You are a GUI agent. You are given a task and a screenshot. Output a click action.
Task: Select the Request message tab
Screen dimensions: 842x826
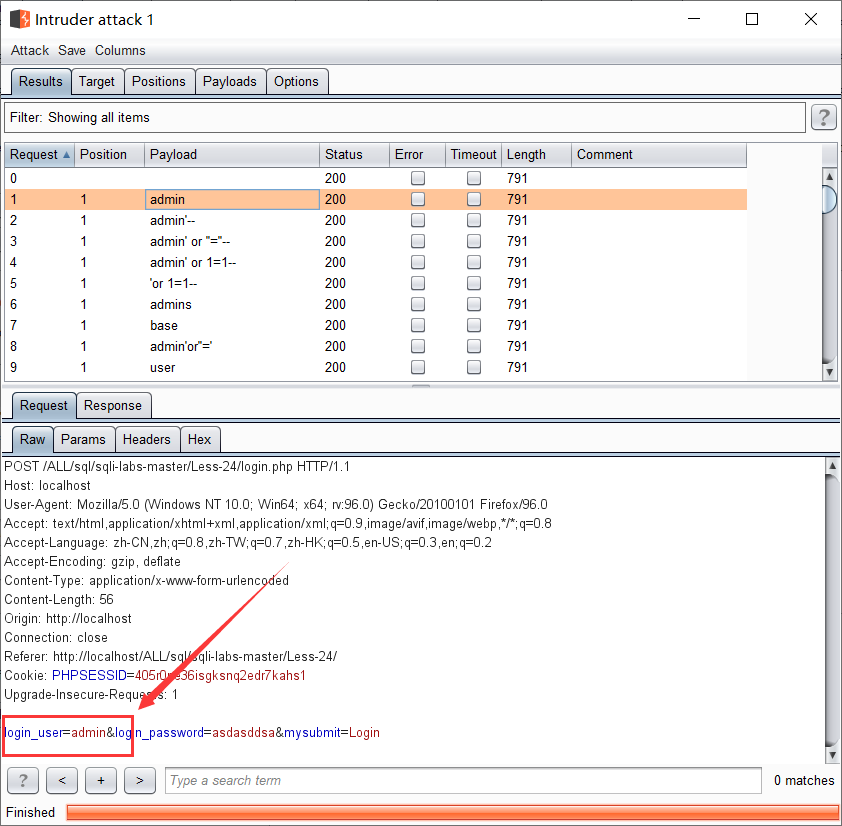tap(43, 405)
